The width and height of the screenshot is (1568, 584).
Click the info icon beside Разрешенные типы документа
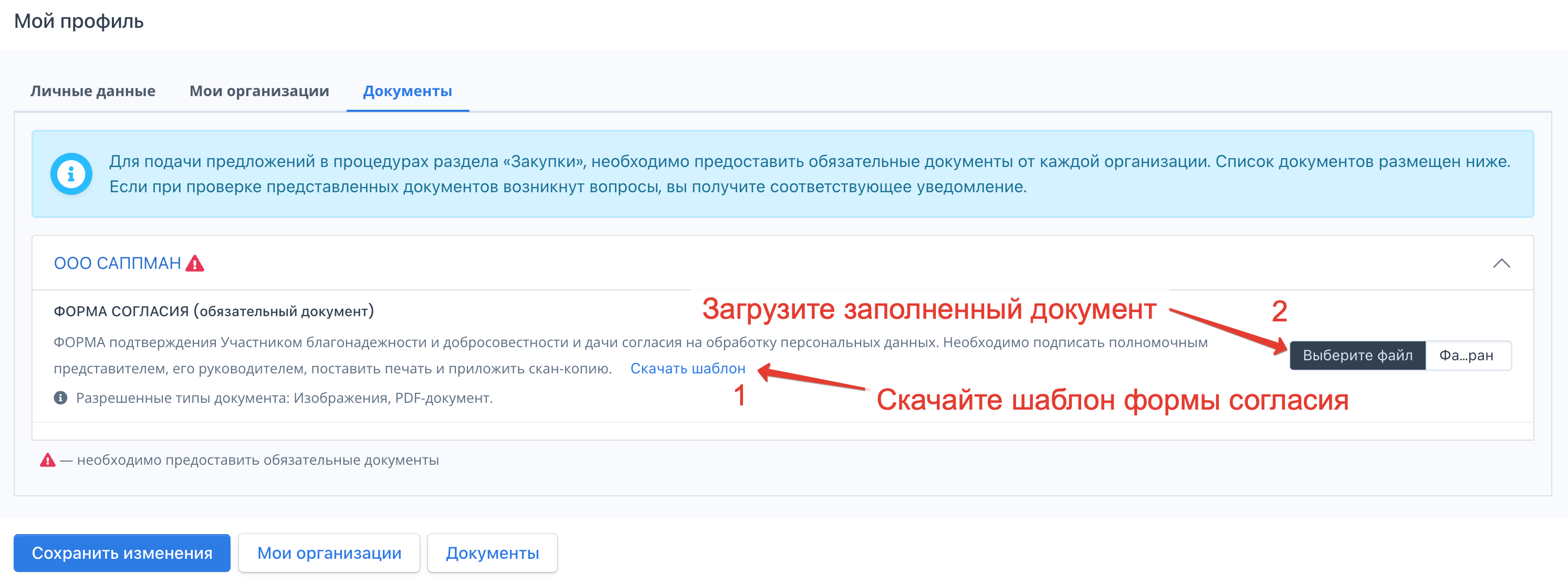[x=60, y=398]
